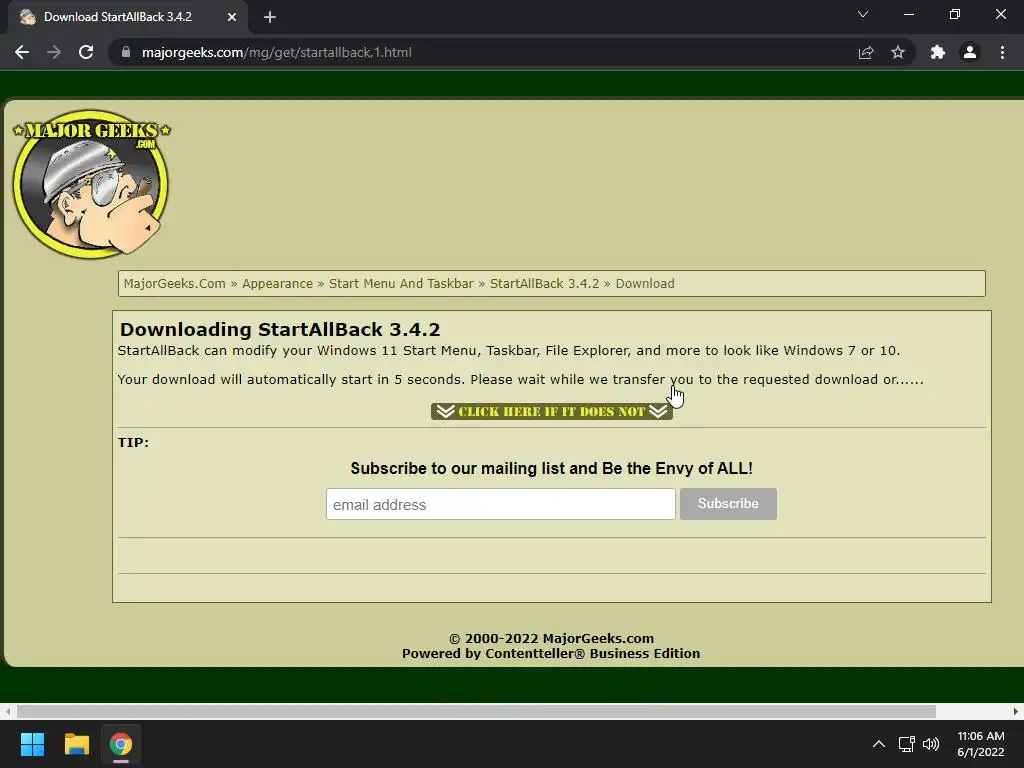The image size is (1024, 768).
Task: Click the forward navigation arrow
Action: point(54,52)
